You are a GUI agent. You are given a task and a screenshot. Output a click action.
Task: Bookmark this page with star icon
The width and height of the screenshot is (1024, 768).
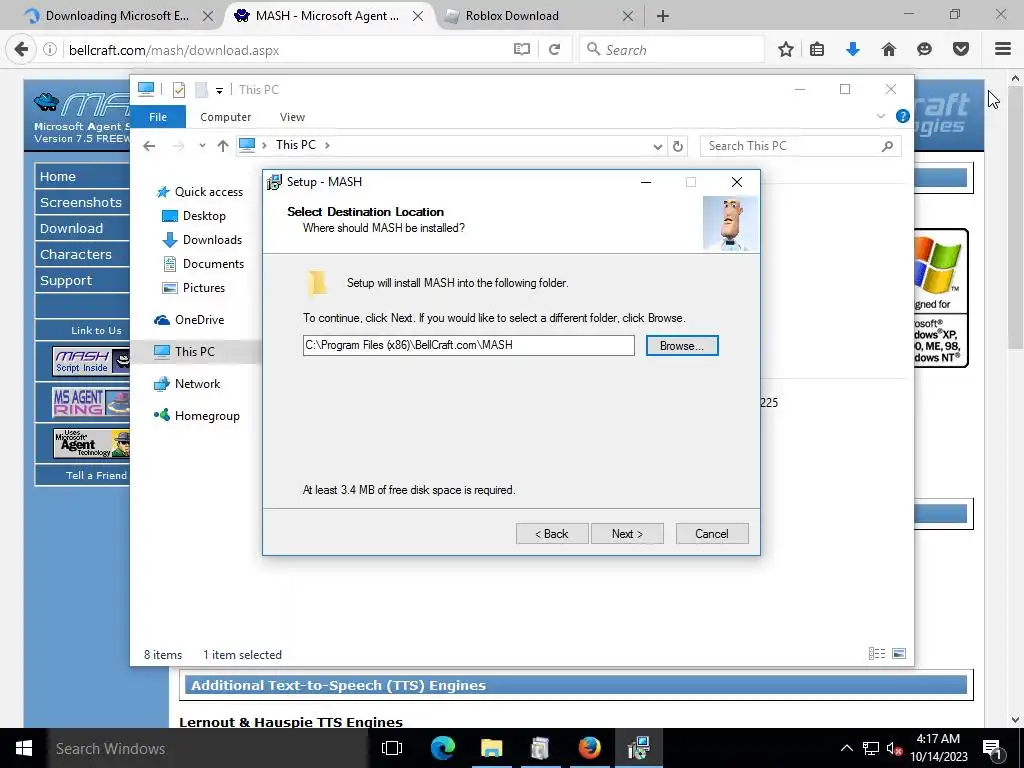pyautogui.click(x=786, y=50)
